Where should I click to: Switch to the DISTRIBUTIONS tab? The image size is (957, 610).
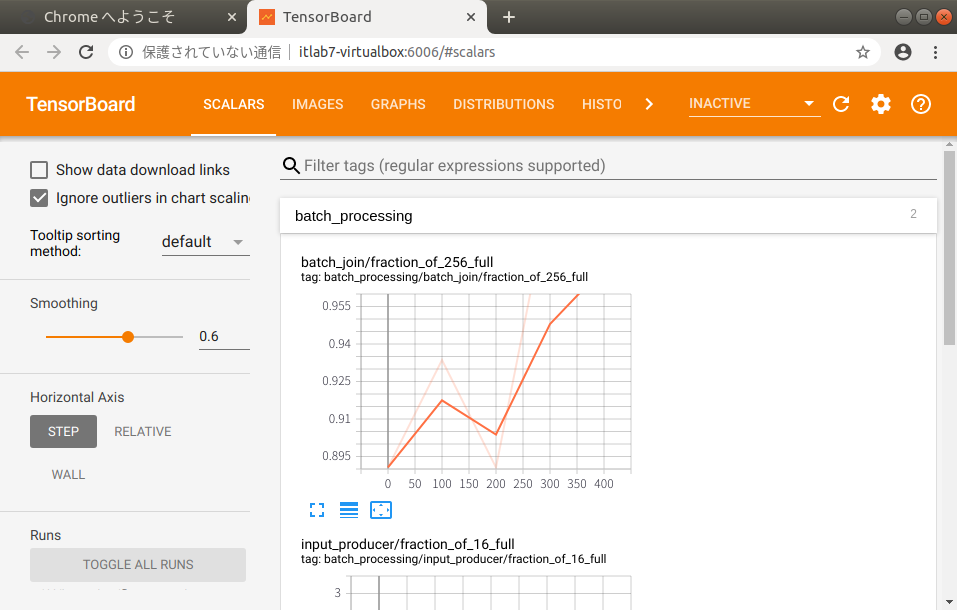504,104
